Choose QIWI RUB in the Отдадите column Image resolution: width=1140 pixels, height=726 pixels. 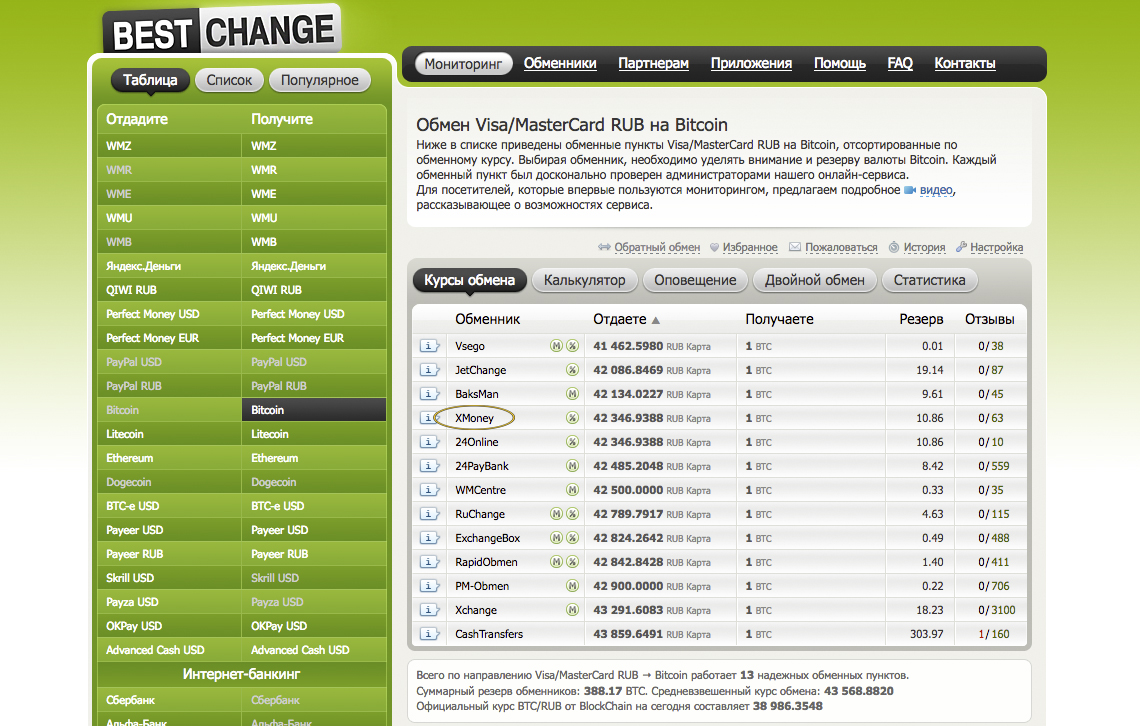[133, 290]
